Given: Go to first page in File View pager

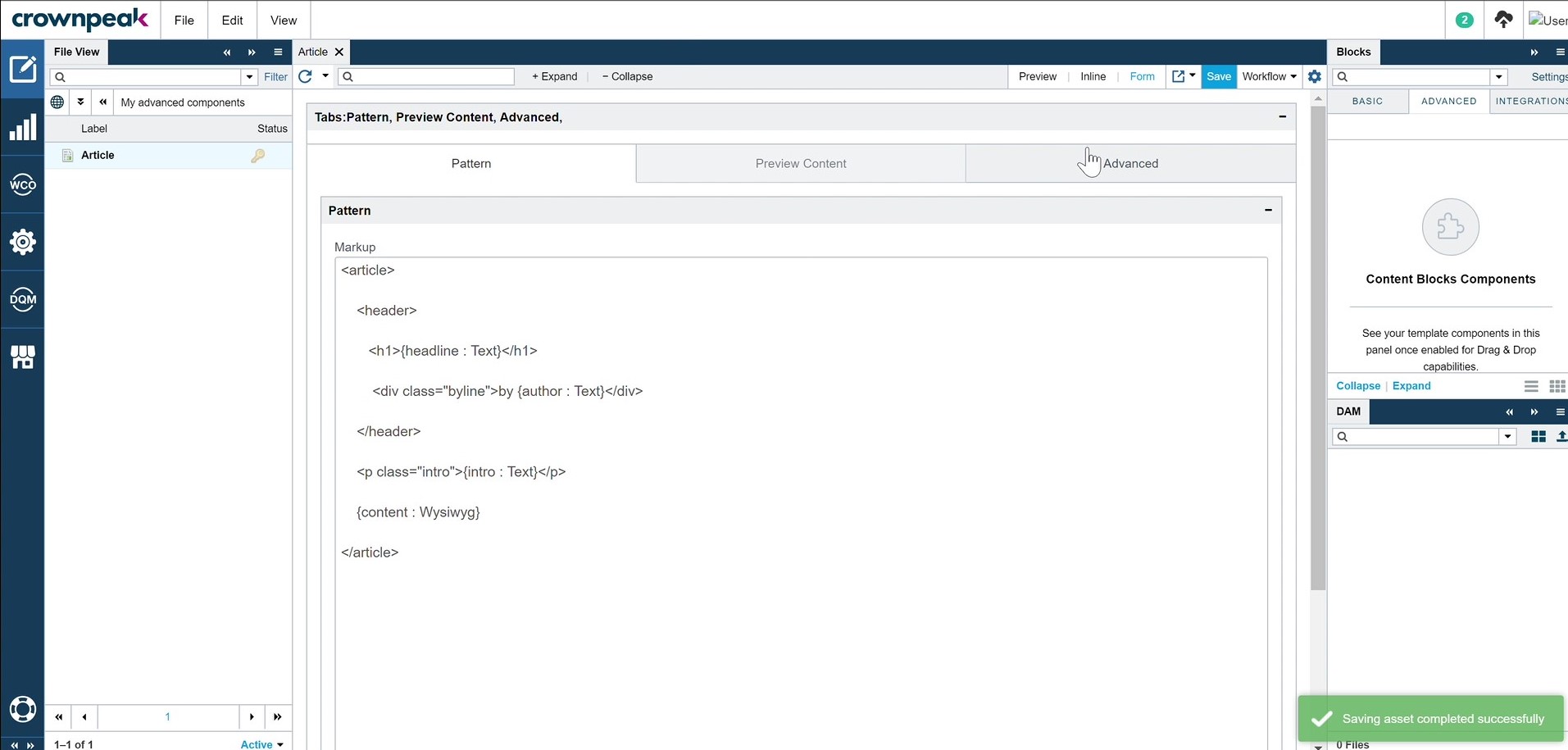Looking at the screenshot, I should 59,716.
